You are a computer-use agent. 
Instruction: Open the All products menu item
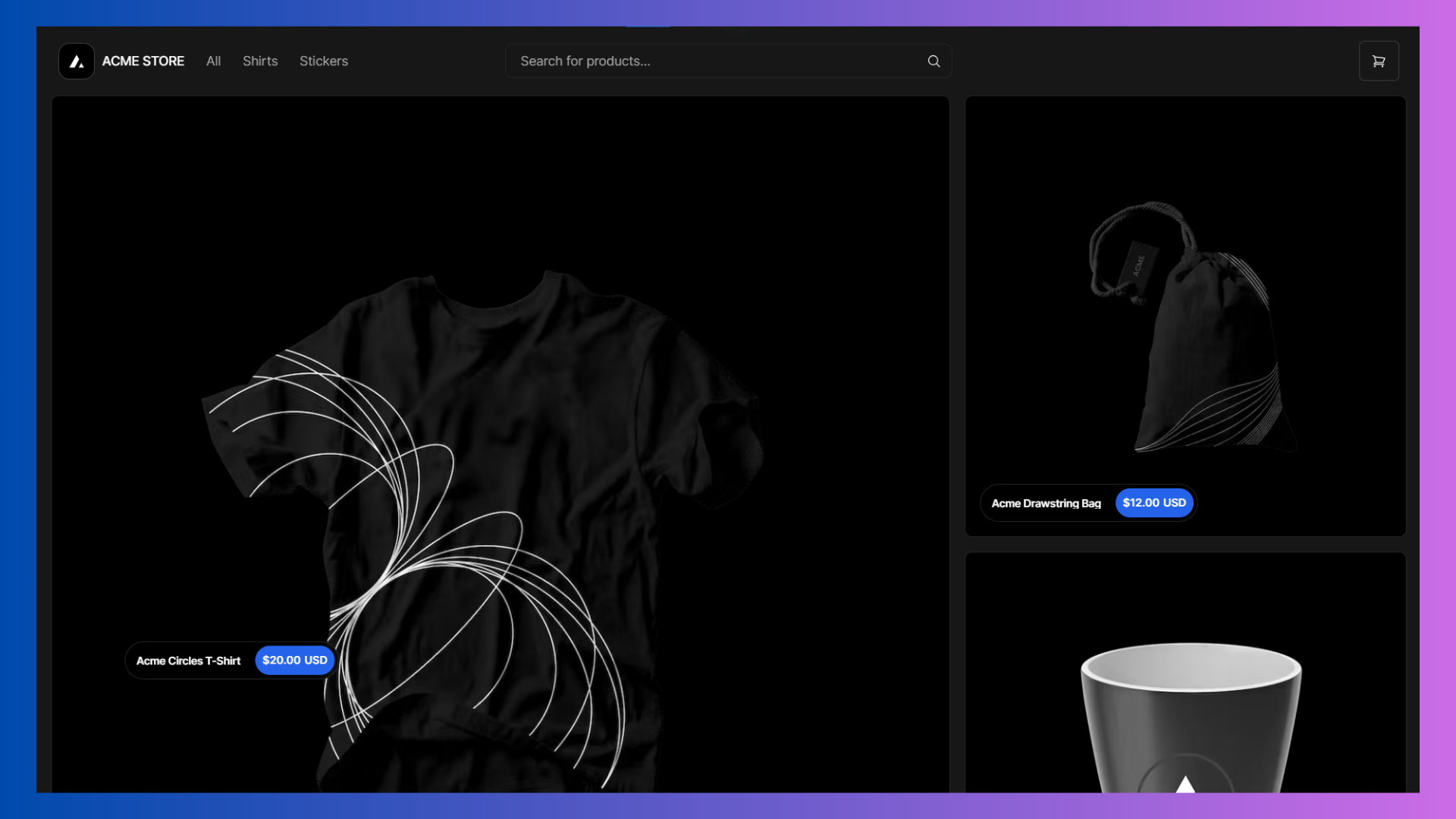pyautogui.click(x=213, y=61)
